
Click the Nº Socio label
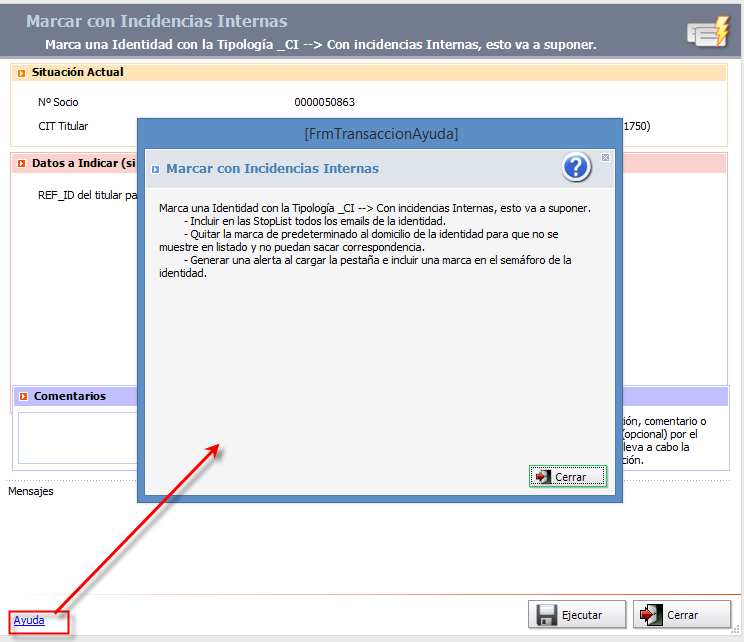coord(58,102)
